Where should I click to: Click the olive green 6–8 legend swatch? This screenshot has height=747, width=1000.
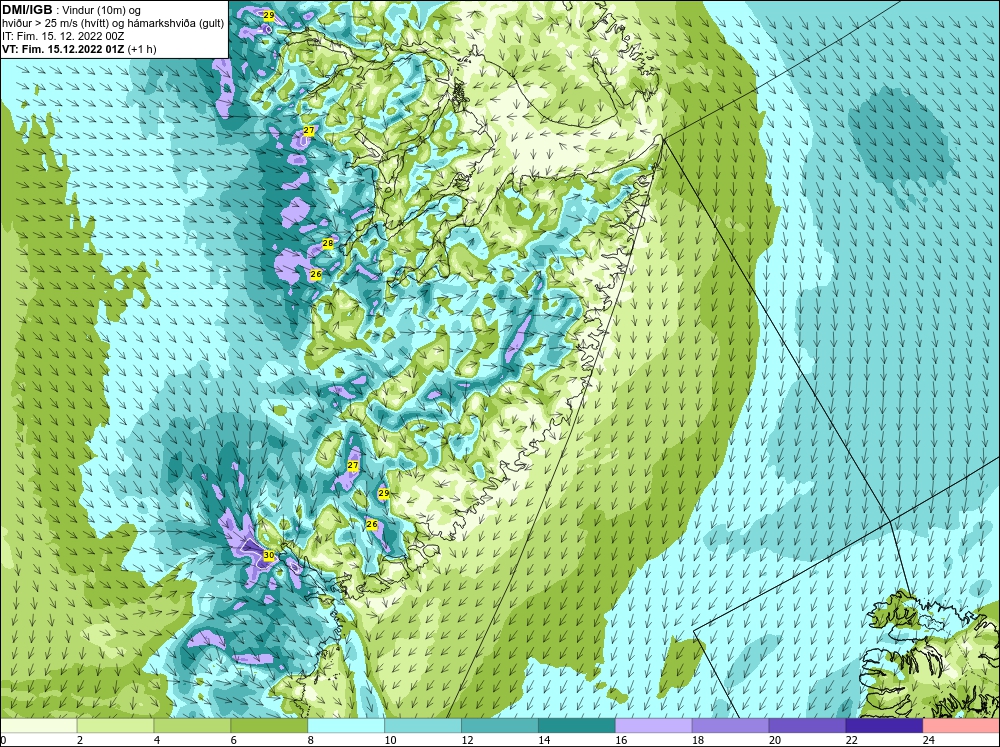pyautogui.click(x=269, y=726)
